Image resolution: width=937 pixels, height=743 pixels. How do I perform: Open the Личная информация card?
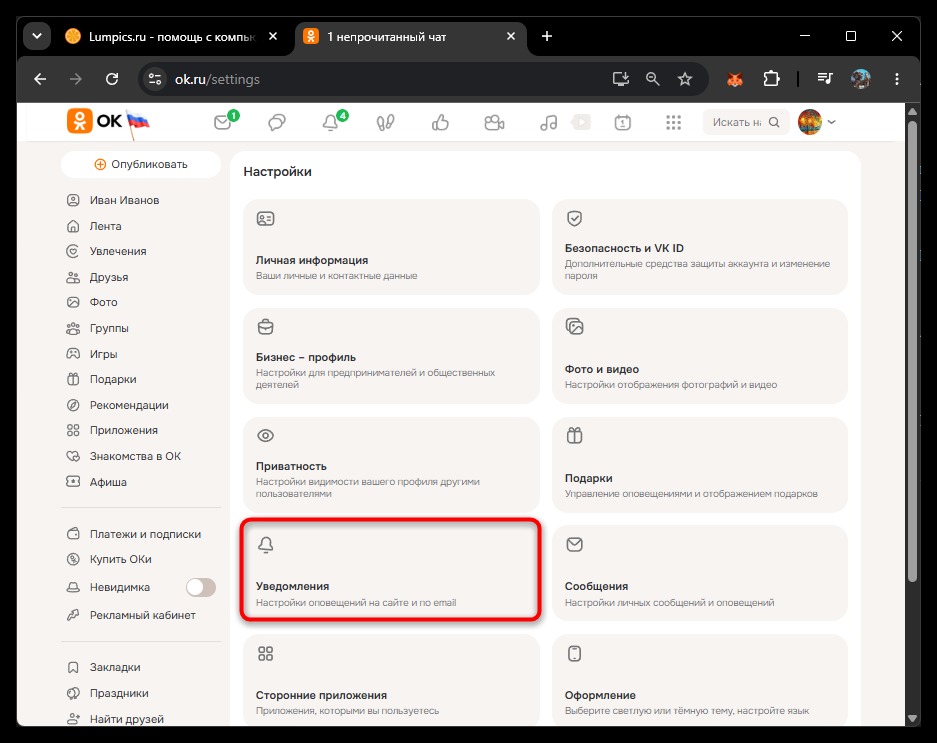tap(391, 247)
